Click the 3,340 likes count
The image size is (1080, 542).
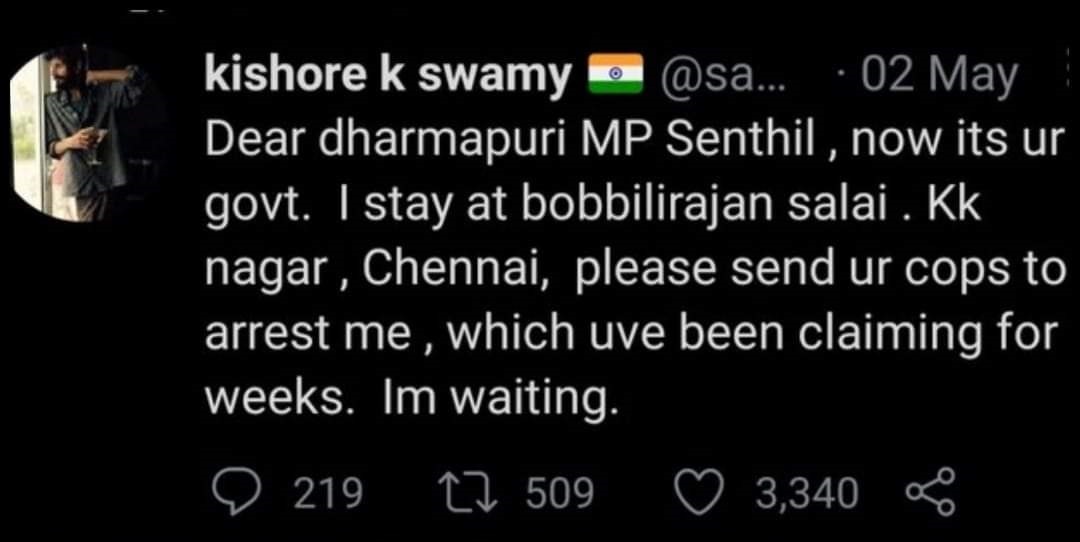(x=807, y=494)
